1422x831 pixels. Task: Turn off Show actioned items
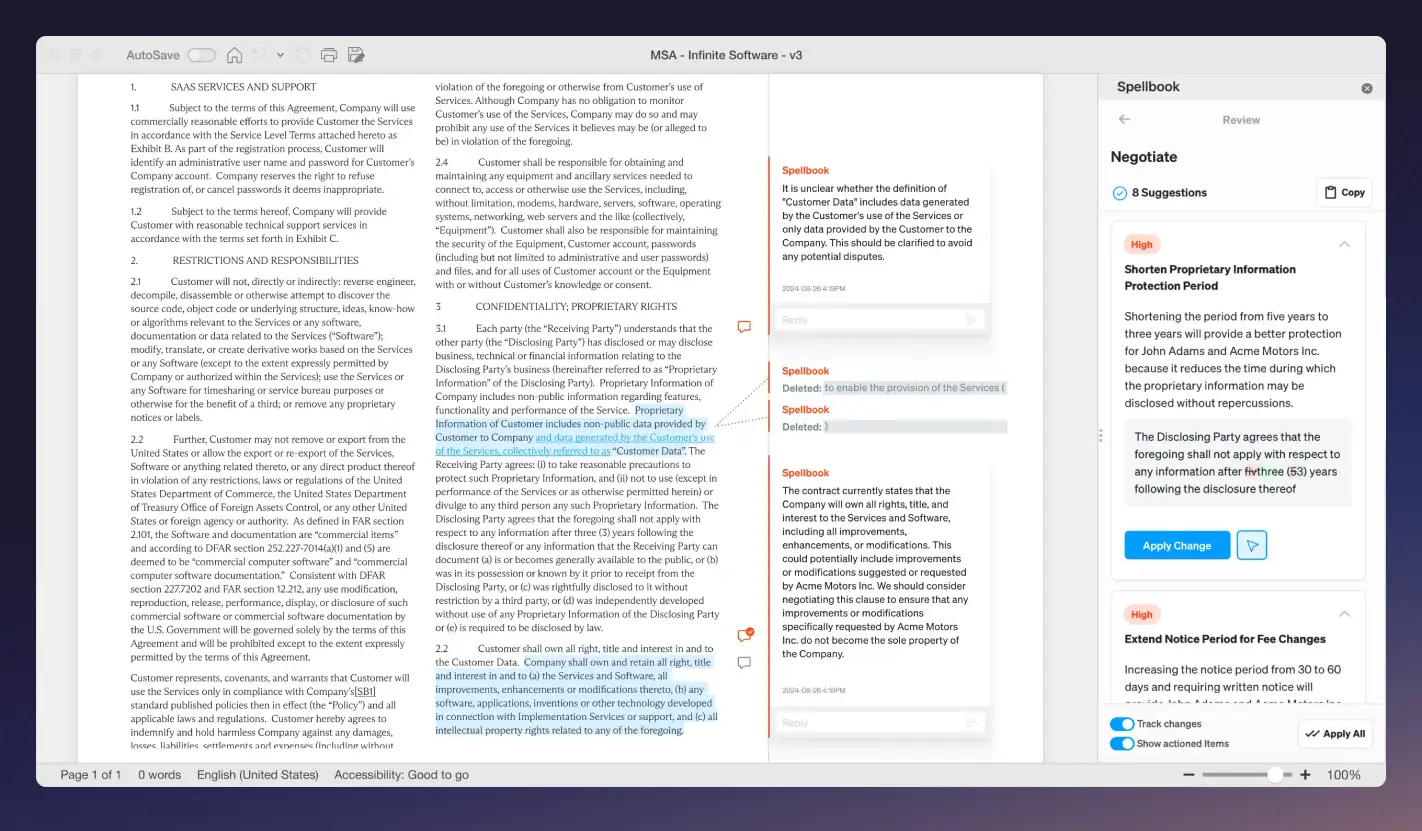(1122, 743)
